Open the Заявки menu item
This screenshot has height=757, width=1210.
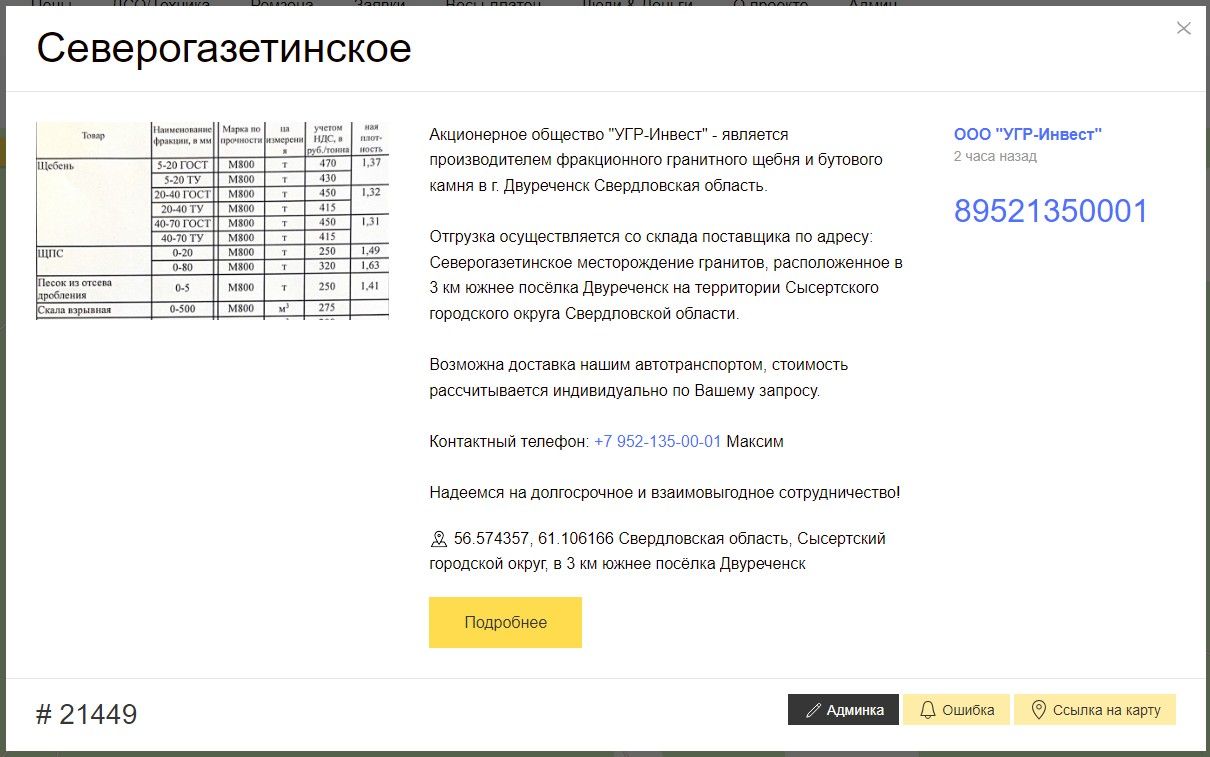pyautogui.click(x=379, y=4)
